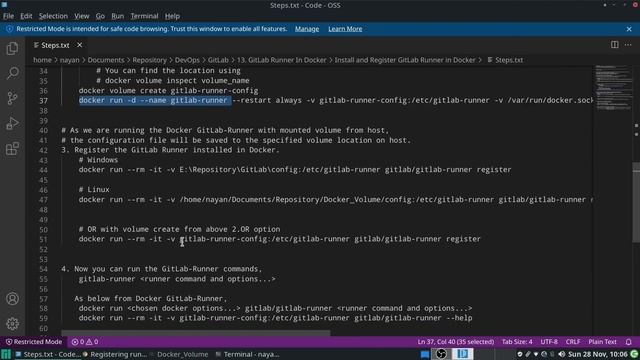
Task: Open the notifications bell in status bar
Action: tap(629, 342)
